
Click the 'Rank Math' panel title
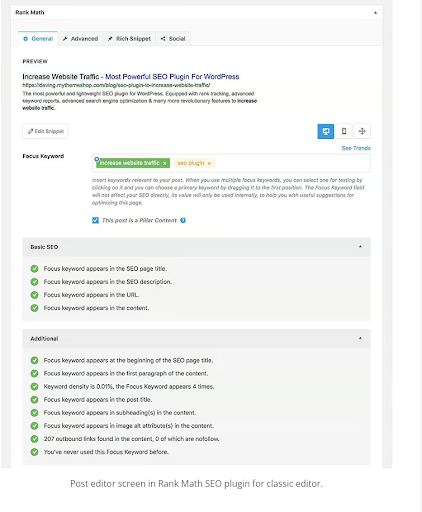[30, 12]
